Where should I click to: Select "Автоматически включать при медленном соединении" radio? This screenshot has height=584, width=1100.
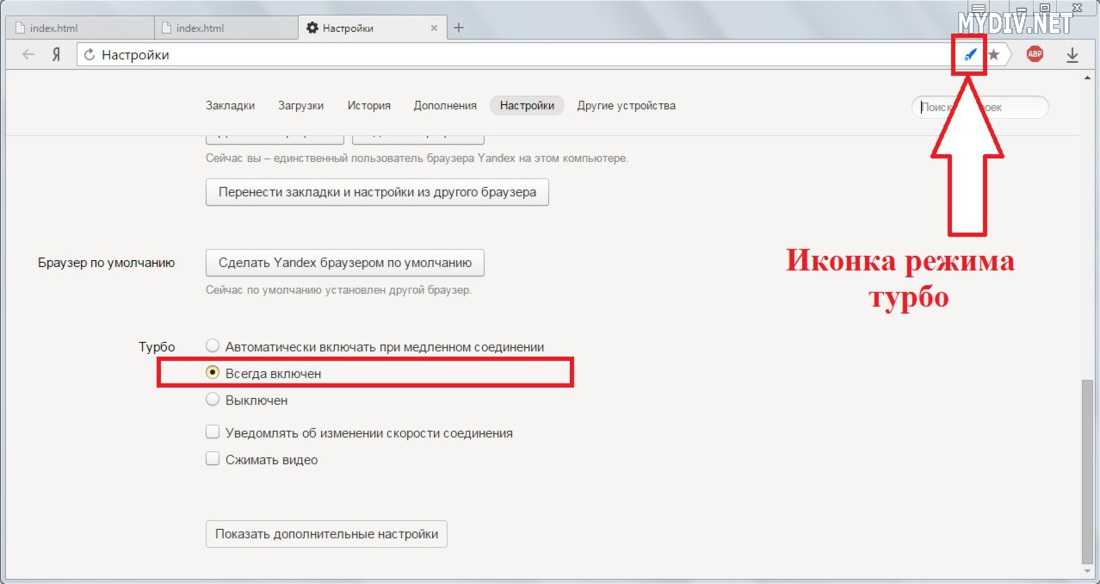(x=213, y=346)
